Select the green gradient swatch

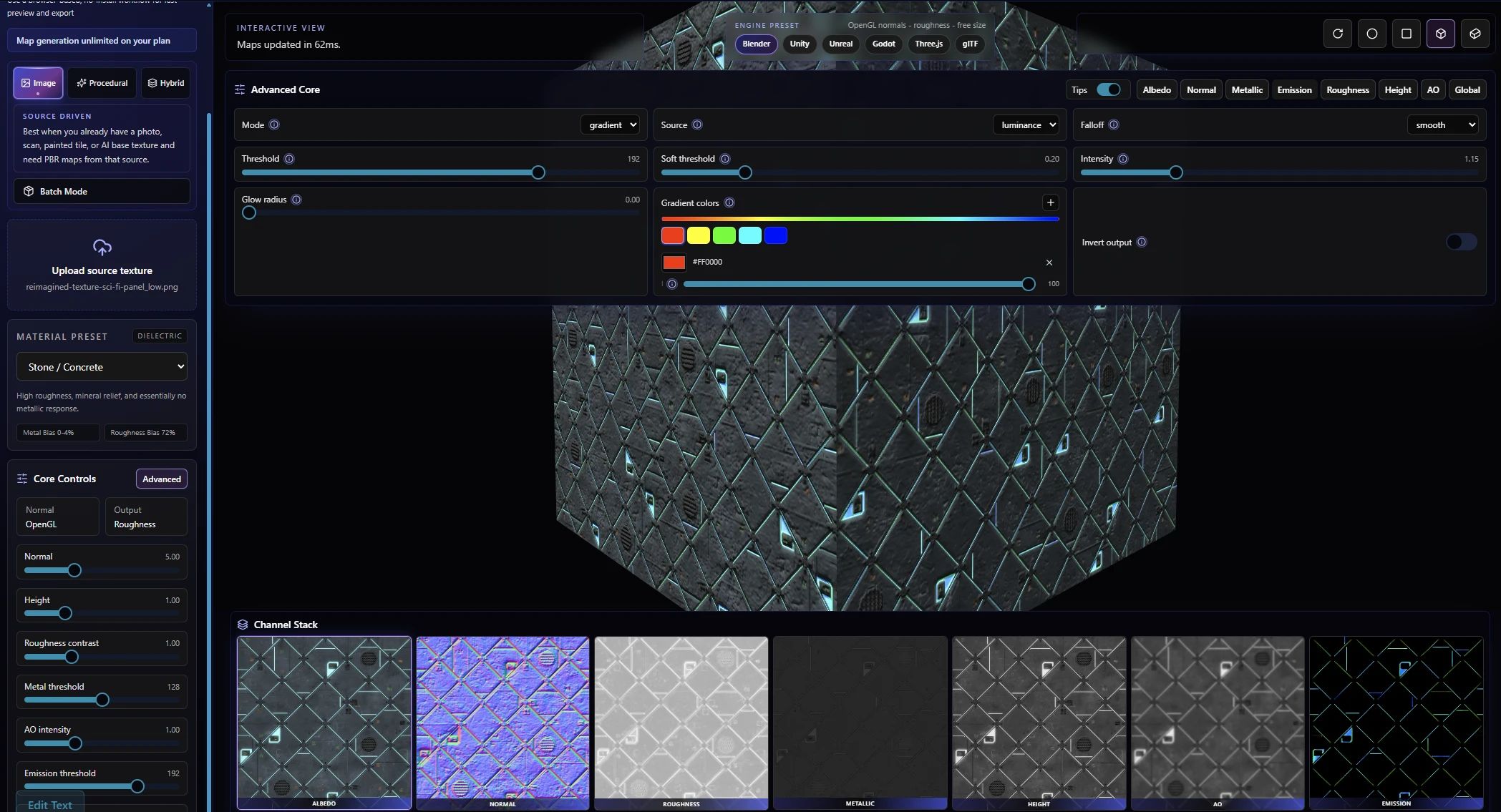[724, 235]
